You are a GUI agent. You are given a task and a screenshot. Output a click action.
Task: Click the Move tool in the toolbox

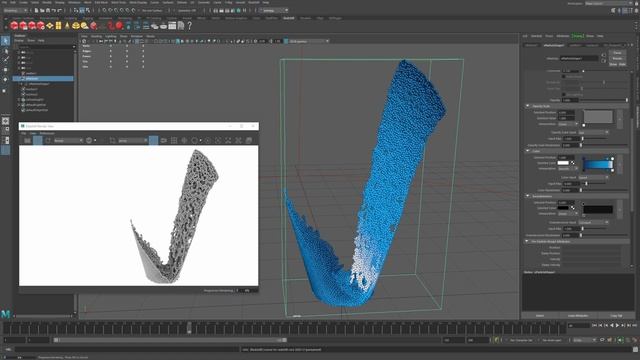(5, 70)
